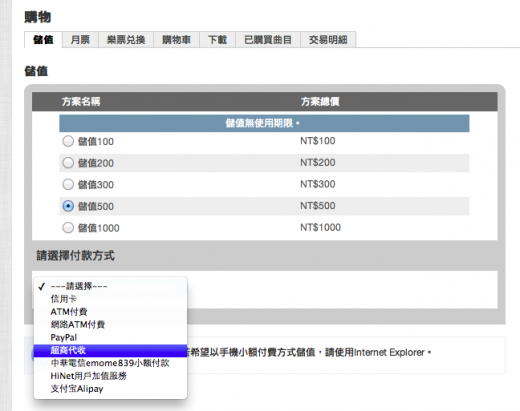Select the highlighted 超商代收 option
The image size is (520, 411).
coord(110,350)
